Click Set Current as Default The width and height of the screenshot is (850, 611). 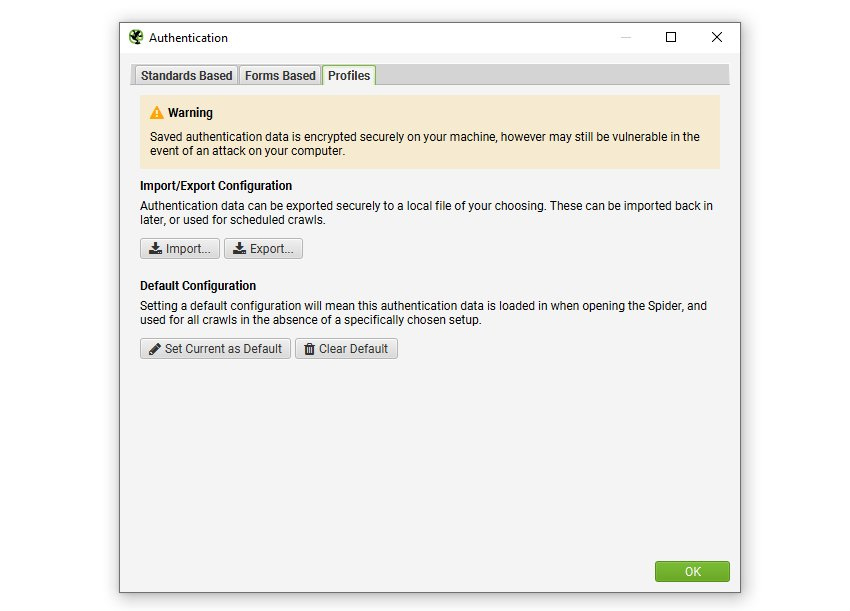pyautogui.click(x=215, y=349)
